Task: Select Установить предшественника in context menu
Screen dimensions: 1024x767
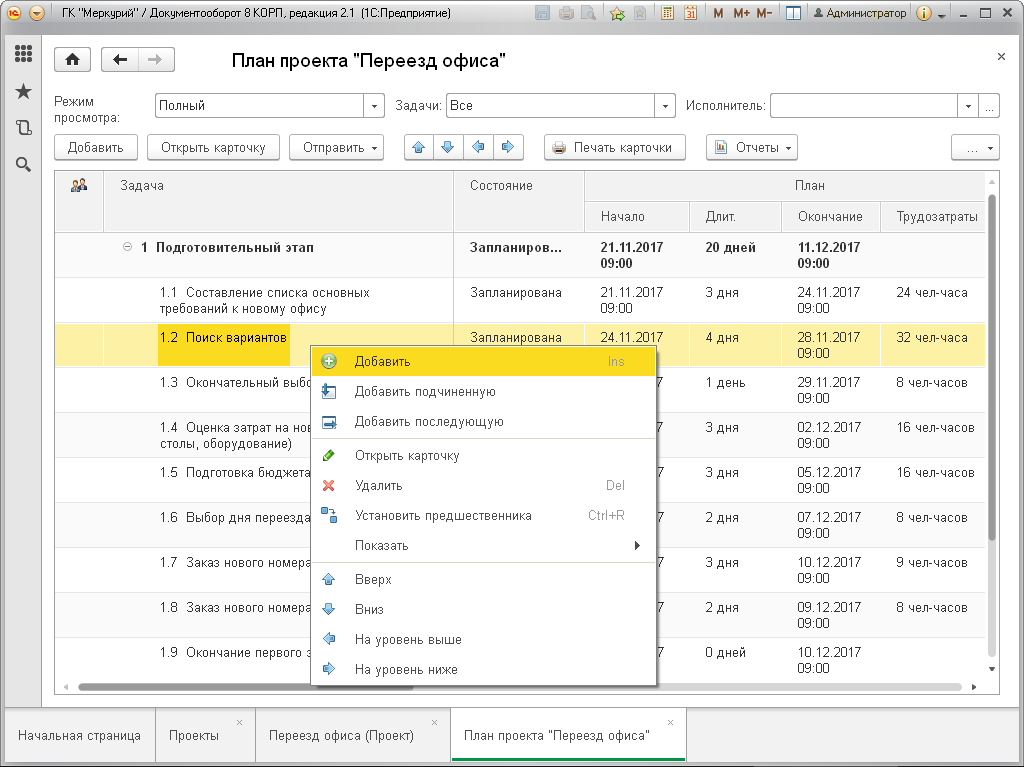Action: coord(483,516)
